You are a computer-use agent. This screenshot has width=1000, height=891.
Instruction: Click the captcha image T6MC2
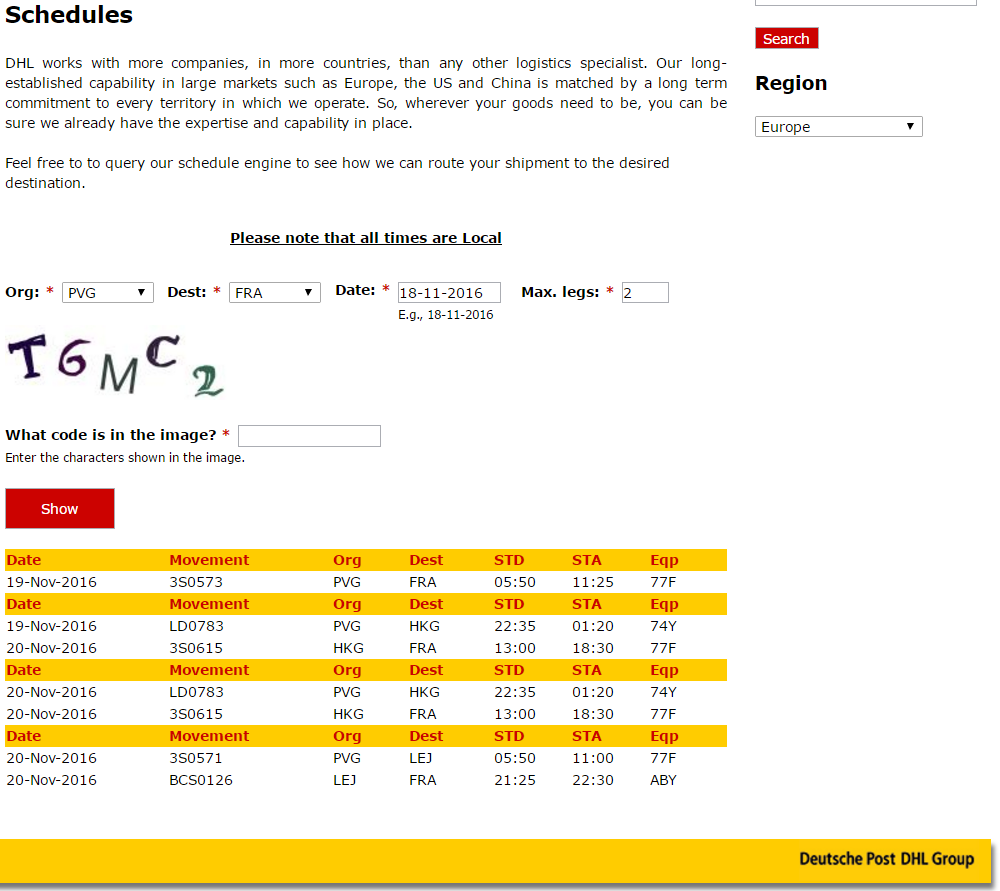click(116, 365)
